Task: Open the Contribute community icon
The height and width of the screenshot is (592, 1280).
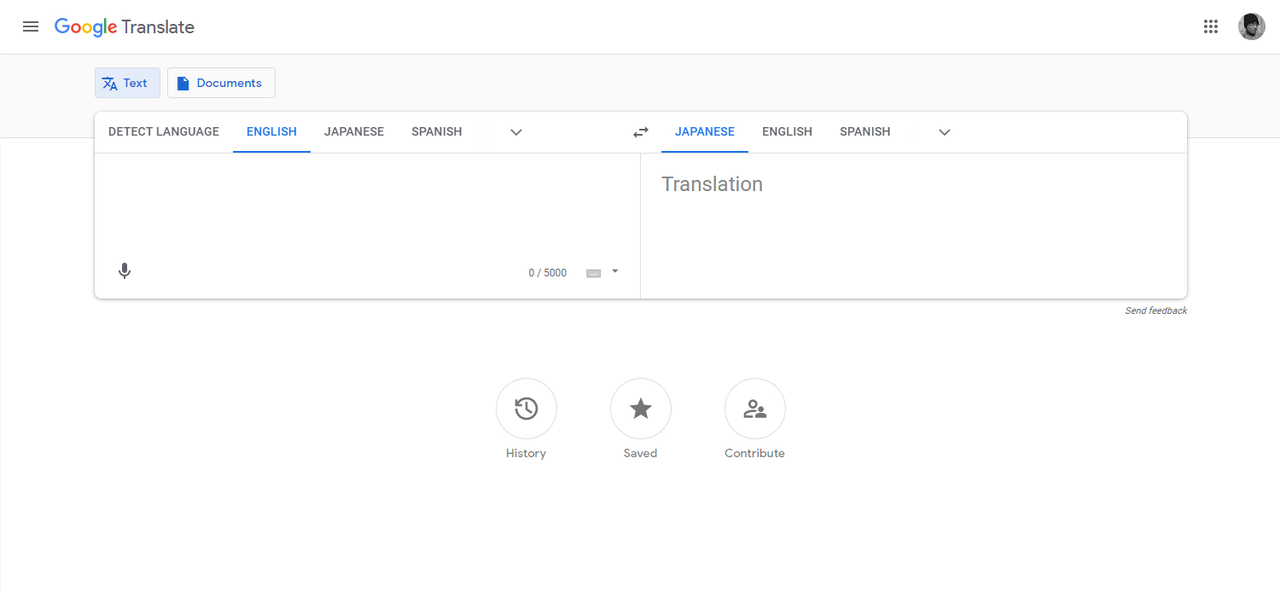Action: click(x=755, y=409)
